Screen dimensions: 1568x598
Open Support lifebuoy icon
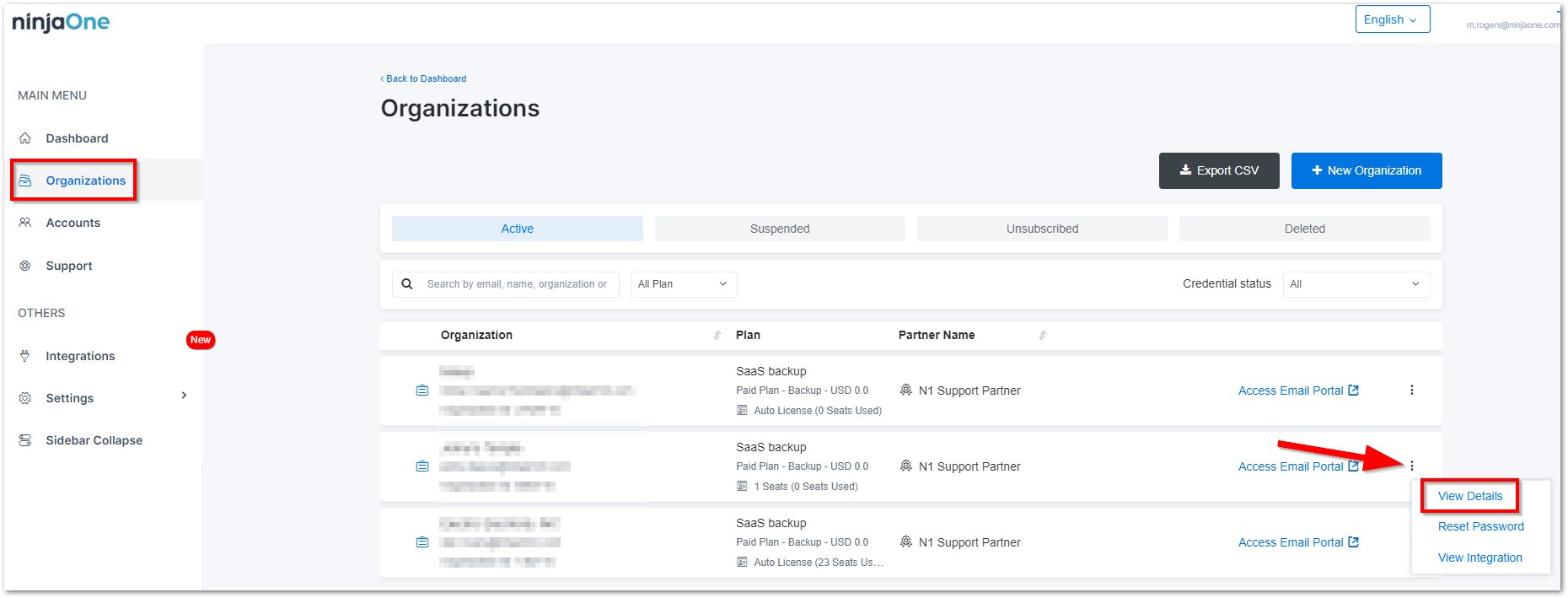coord(25,266)
